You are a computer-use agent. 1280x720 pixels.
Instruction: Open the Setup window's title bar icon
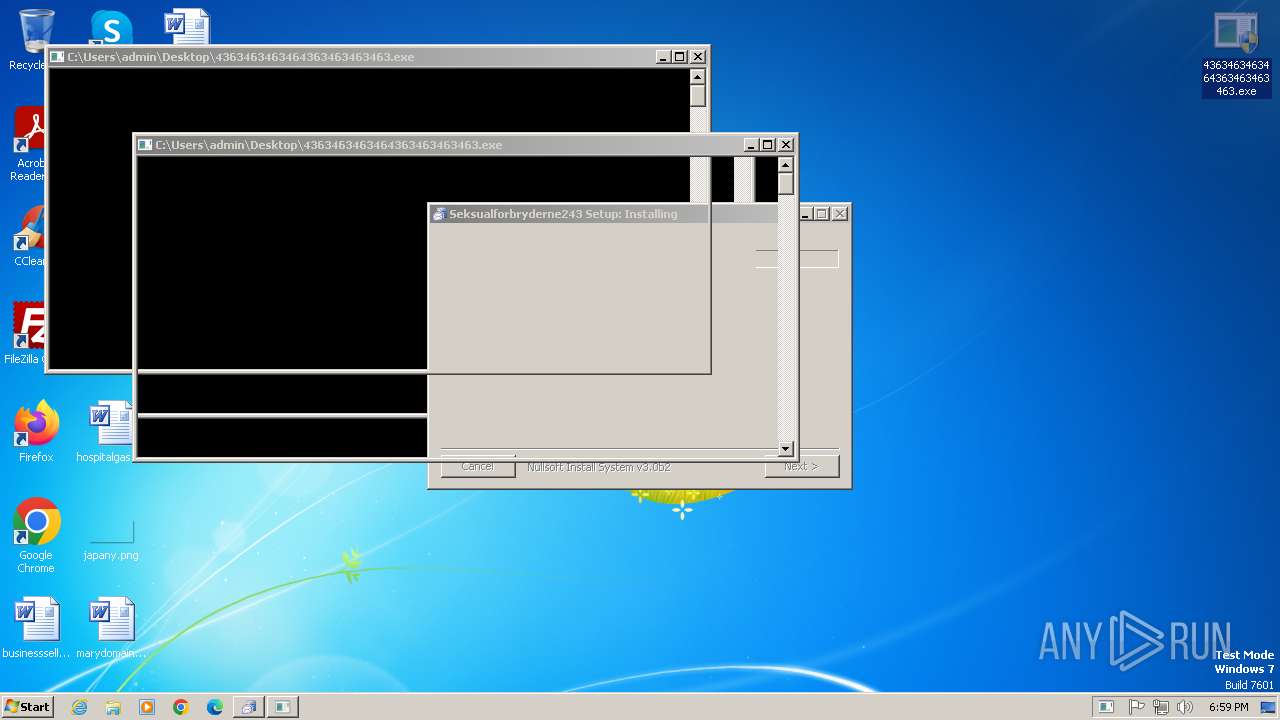tap(438, 214)
